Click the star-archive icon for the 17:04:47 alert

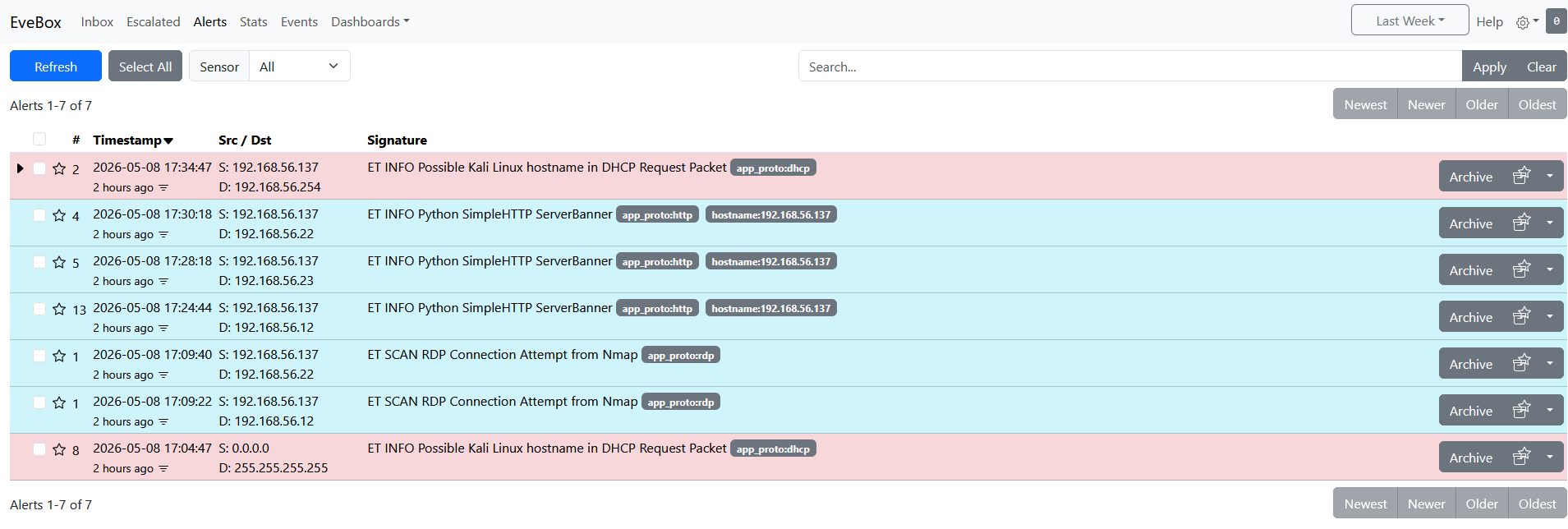1522,457
